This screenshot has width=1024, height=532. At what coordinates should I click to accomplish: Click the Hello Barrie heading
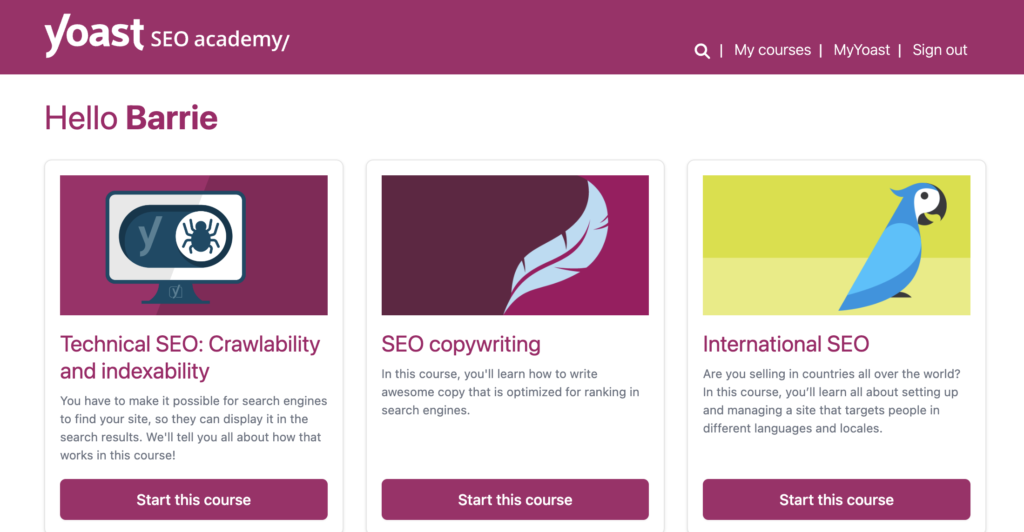coord(131,118)
